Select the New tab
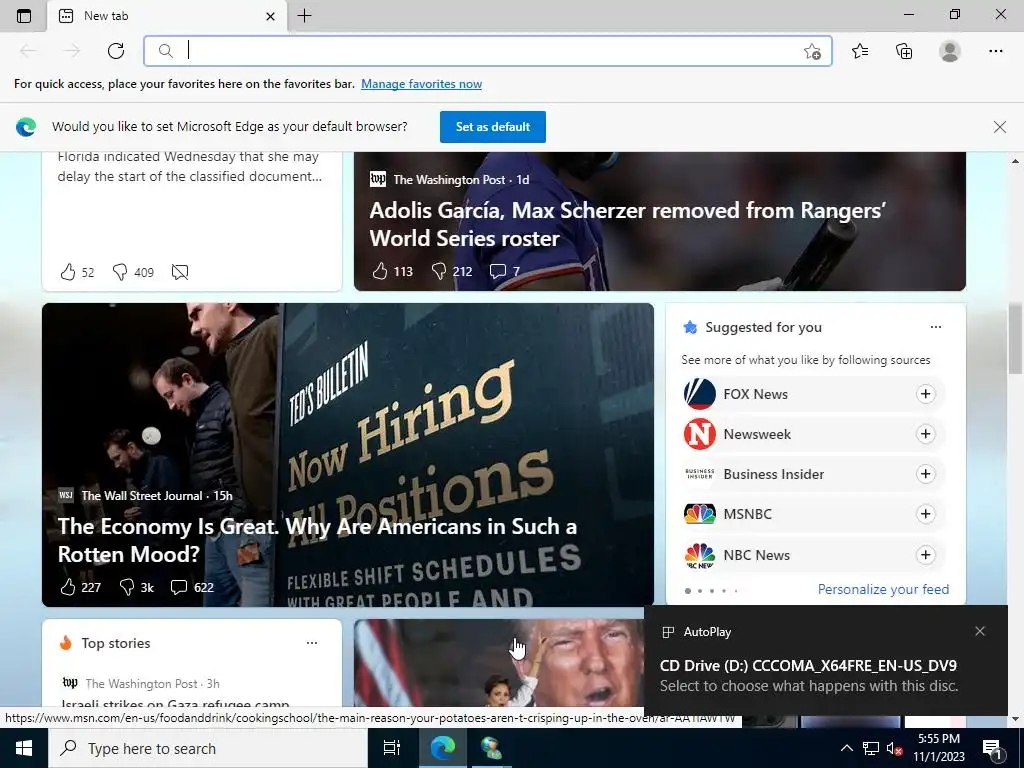The height and width of the screenshot is (768, 1024). coord(167,16)
